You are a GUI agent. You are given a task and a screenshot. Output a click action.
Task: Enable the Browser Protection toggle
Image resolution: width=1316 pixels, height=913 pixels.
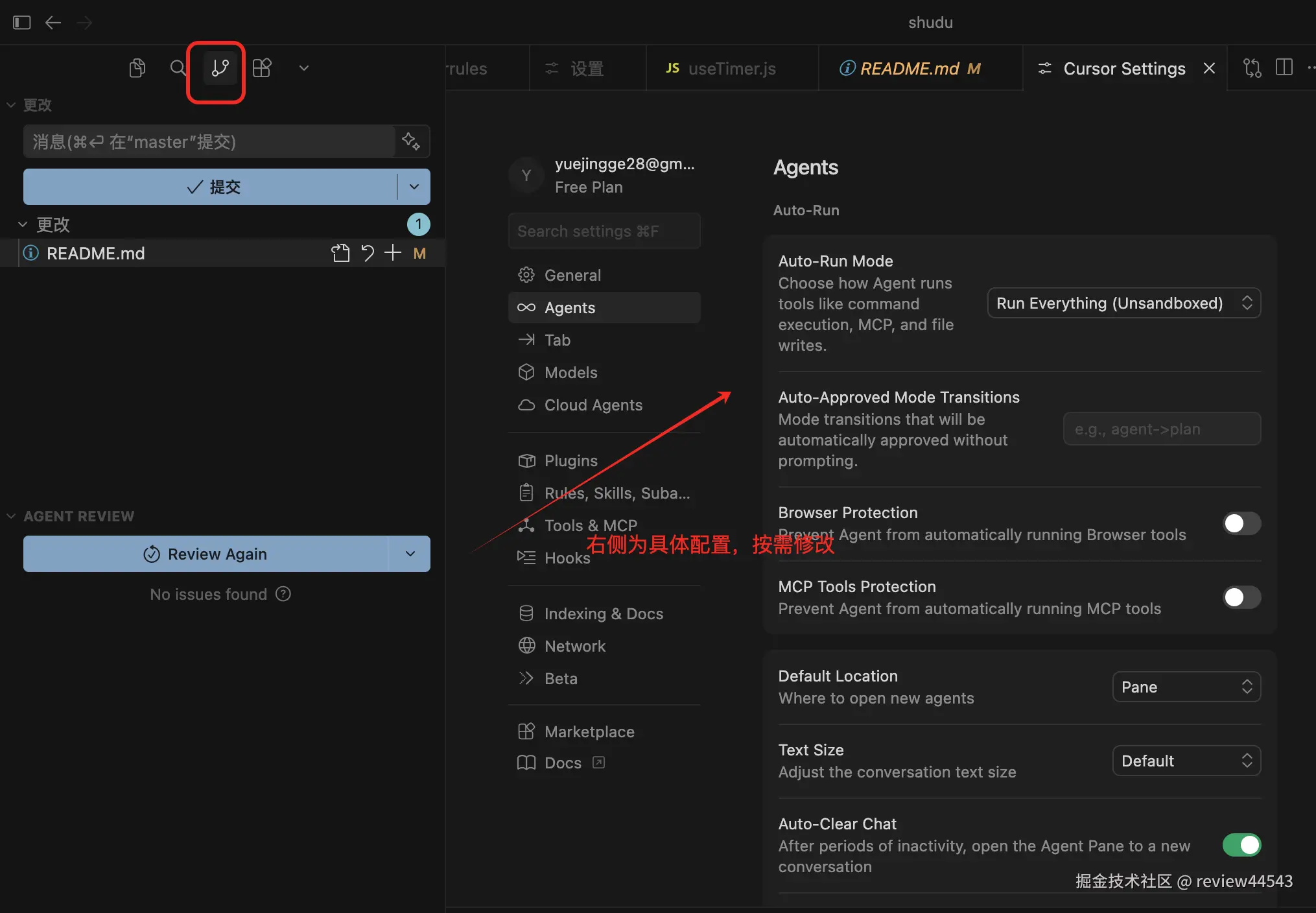click(x=1241, y=523)
